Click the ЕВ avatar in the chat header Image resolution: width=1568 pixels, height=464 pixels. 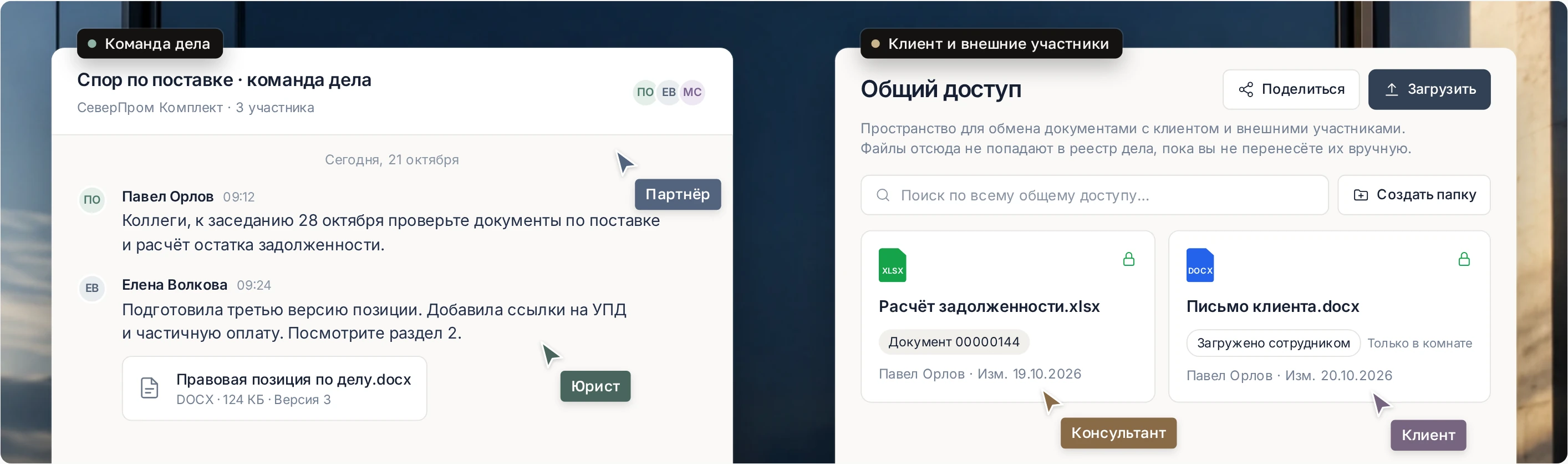[x=668, y=93]
